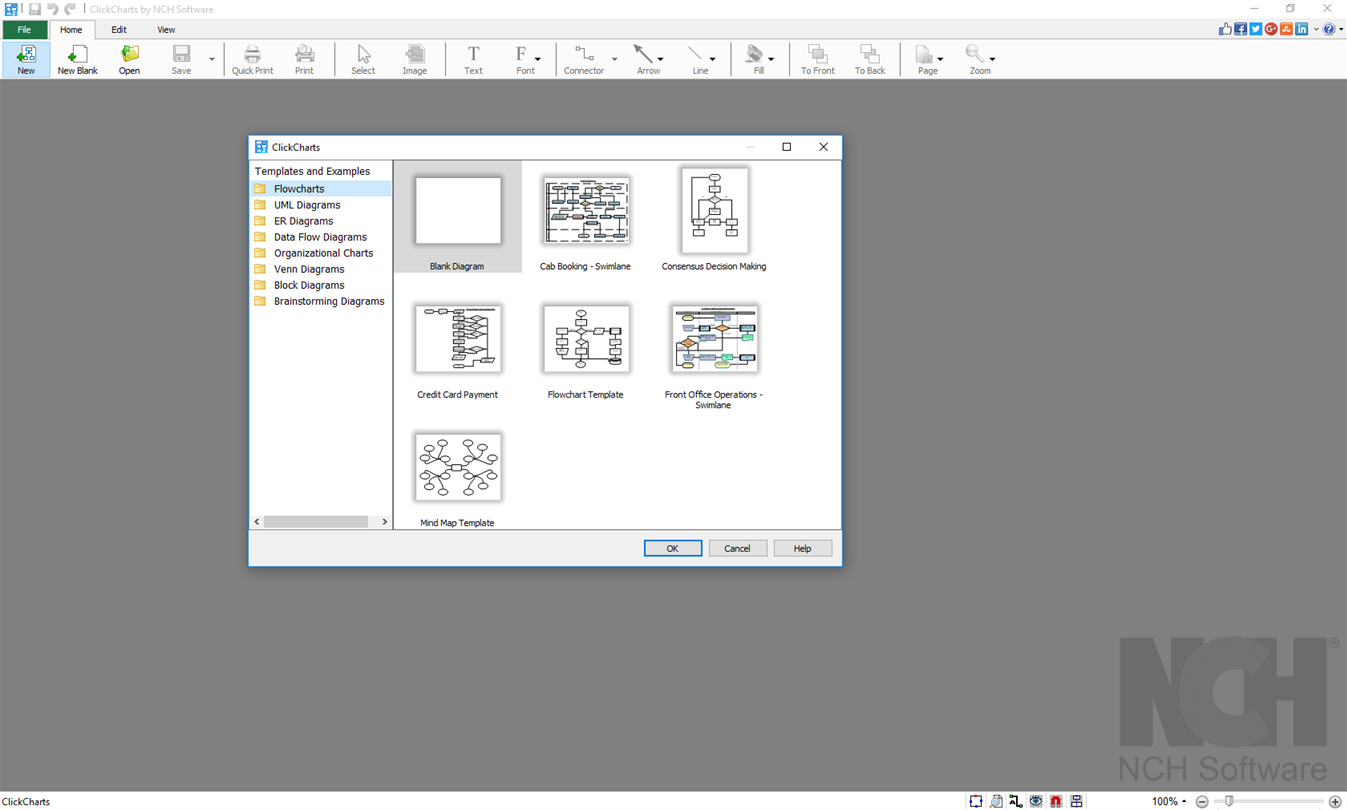This screenshot has width=1347, height=810.
Task: Open the Page dropdown arrow
Action: pyautogui.click(x=940, y=59)
